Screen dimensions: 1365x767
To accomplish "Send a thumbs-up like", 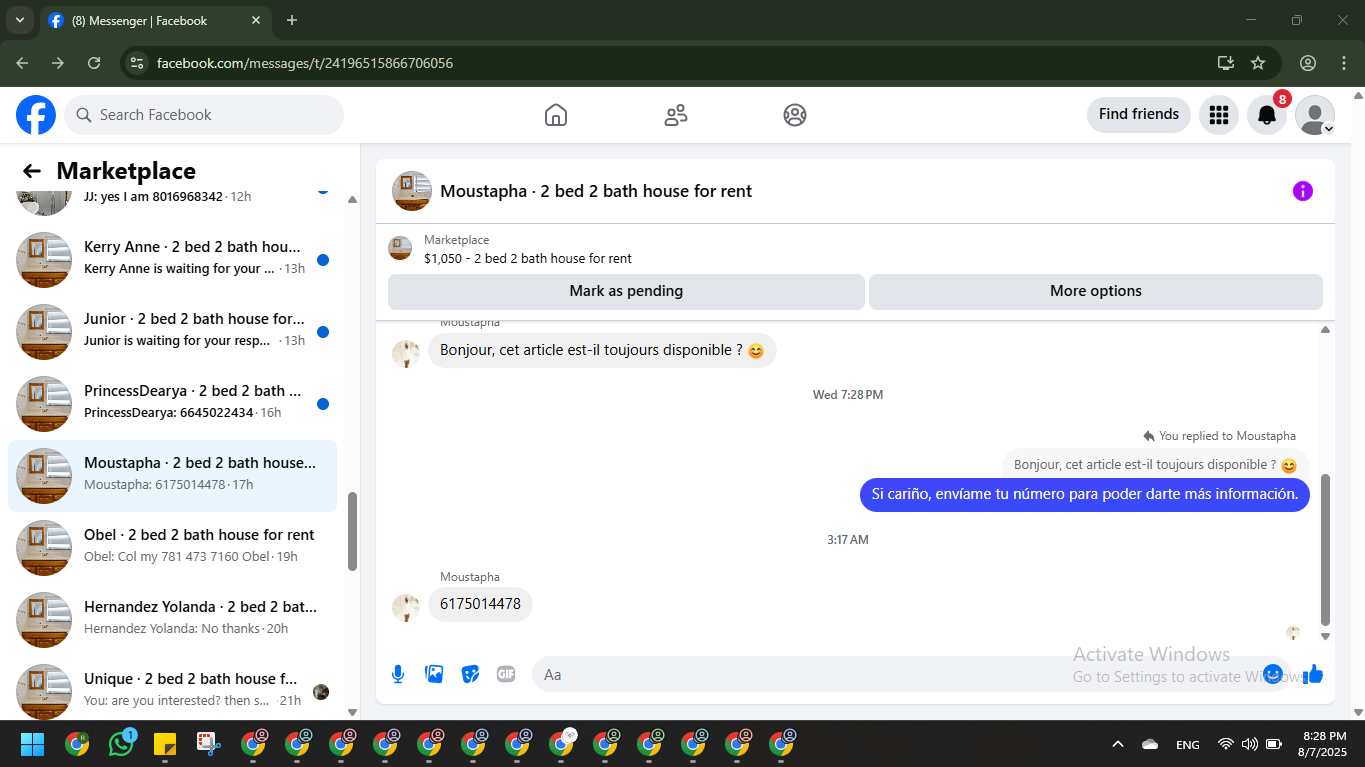I will tap(1313, 674).
